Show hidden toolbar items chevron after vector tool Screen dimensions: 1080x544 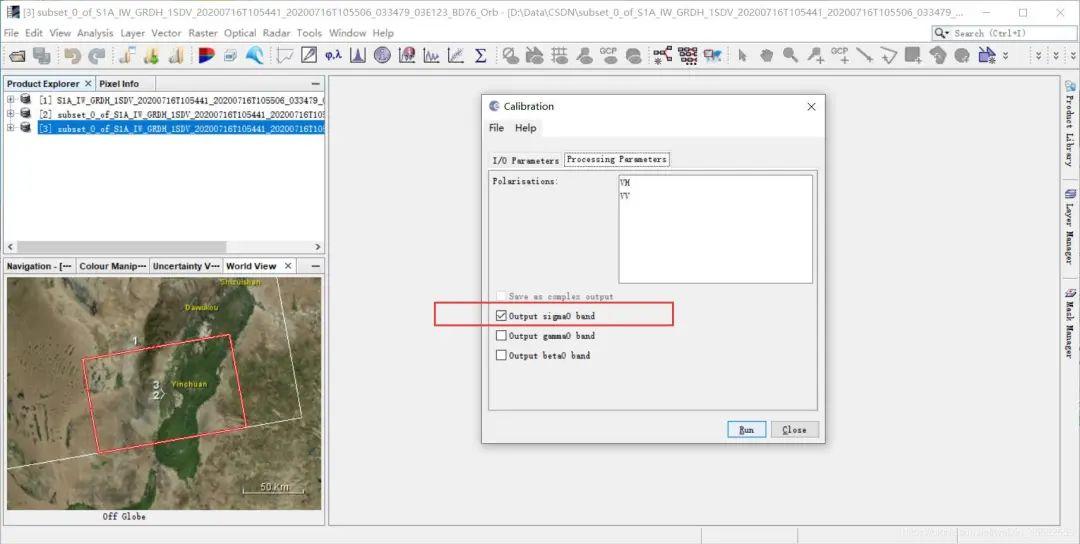[x=1006, y=56]
